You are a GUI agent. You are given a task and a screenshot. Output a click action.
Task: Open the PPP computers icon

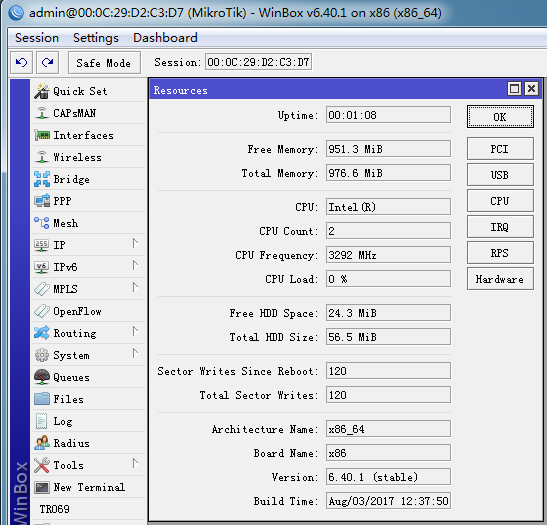coord(42,201)
